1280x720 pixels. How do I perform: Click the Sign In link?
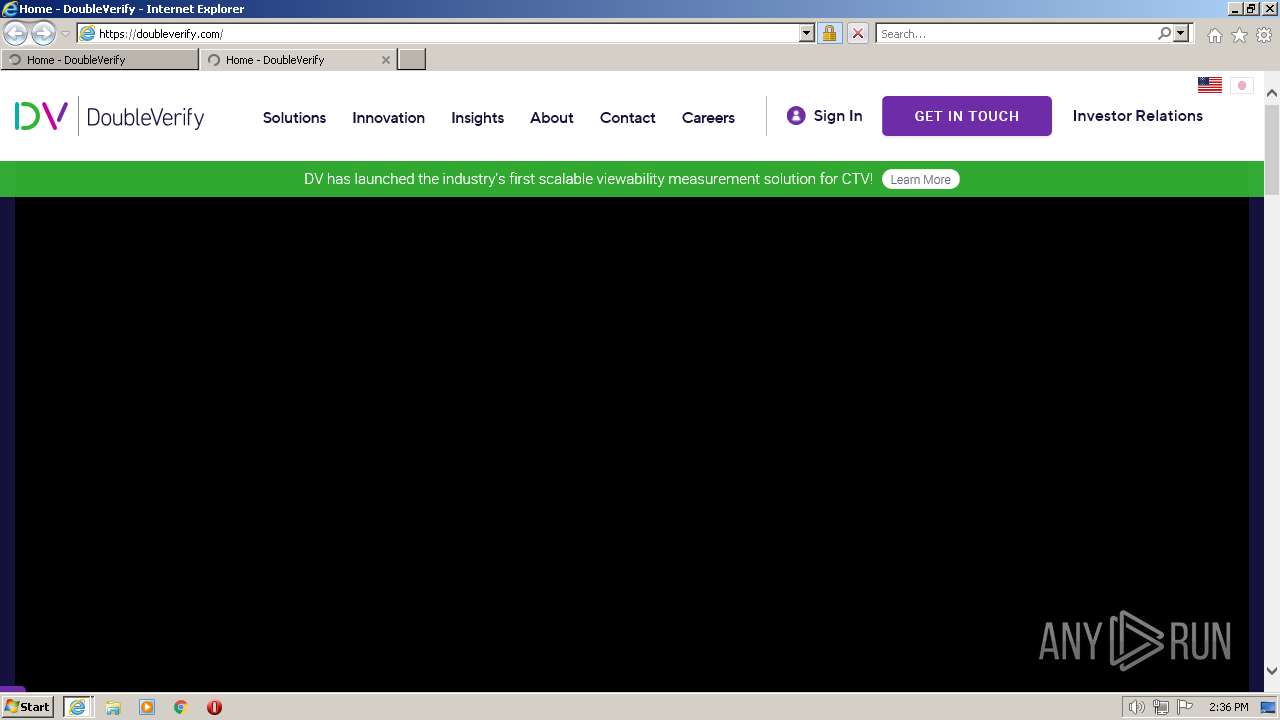pos(838,116)
